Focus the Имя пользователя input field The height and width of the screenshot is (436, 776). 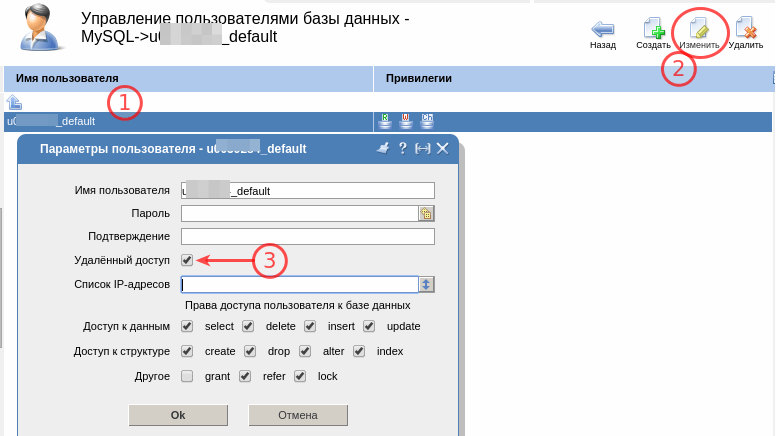click(x=308, y=191)
